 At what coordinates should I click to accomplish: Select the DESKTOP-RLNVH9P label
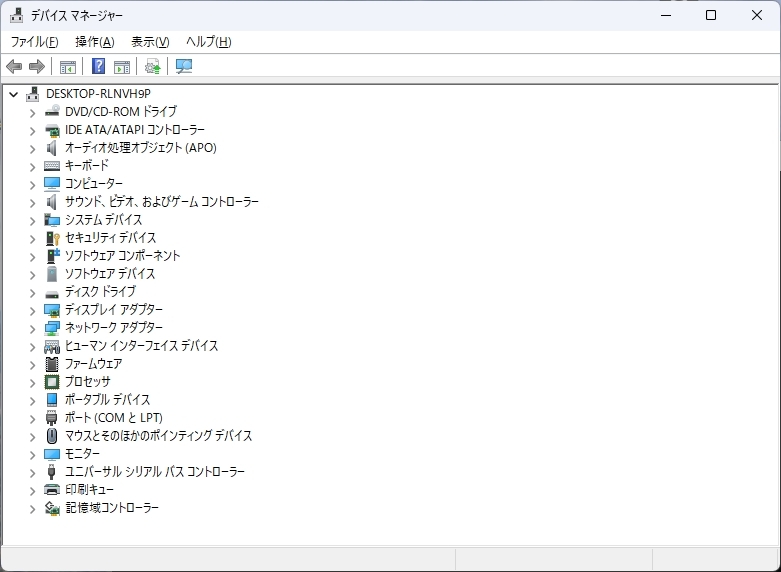click(x=99, y=94)
